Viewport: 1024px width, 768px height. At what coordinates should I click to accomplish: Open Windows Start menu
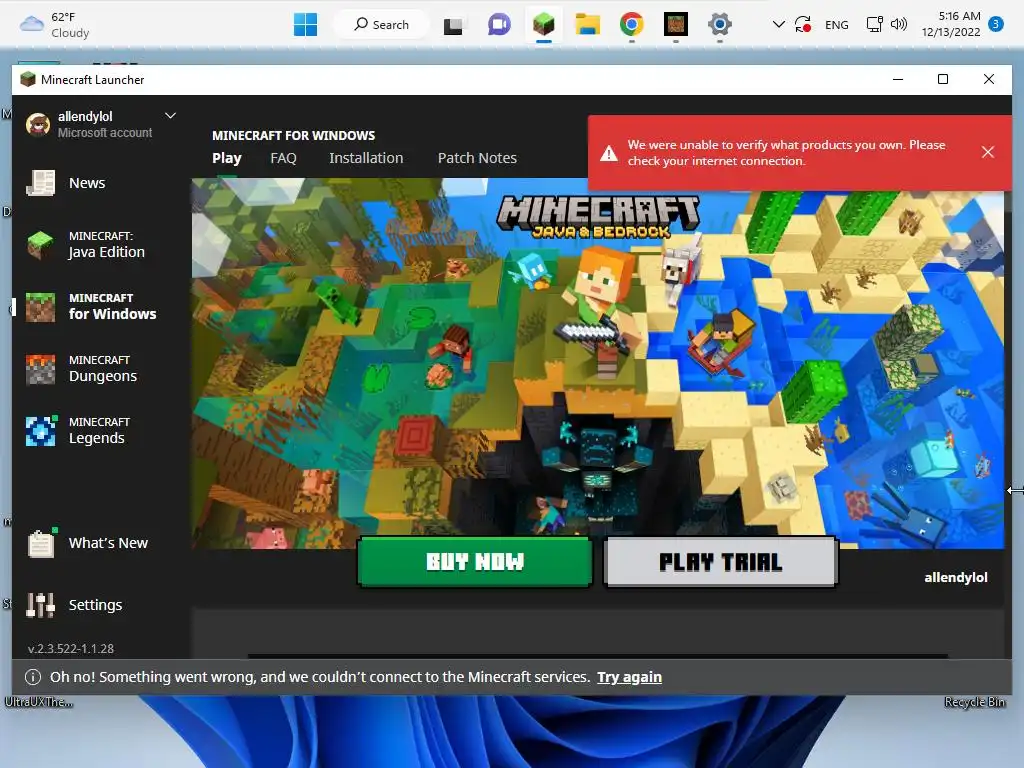(x=305, y=25)
